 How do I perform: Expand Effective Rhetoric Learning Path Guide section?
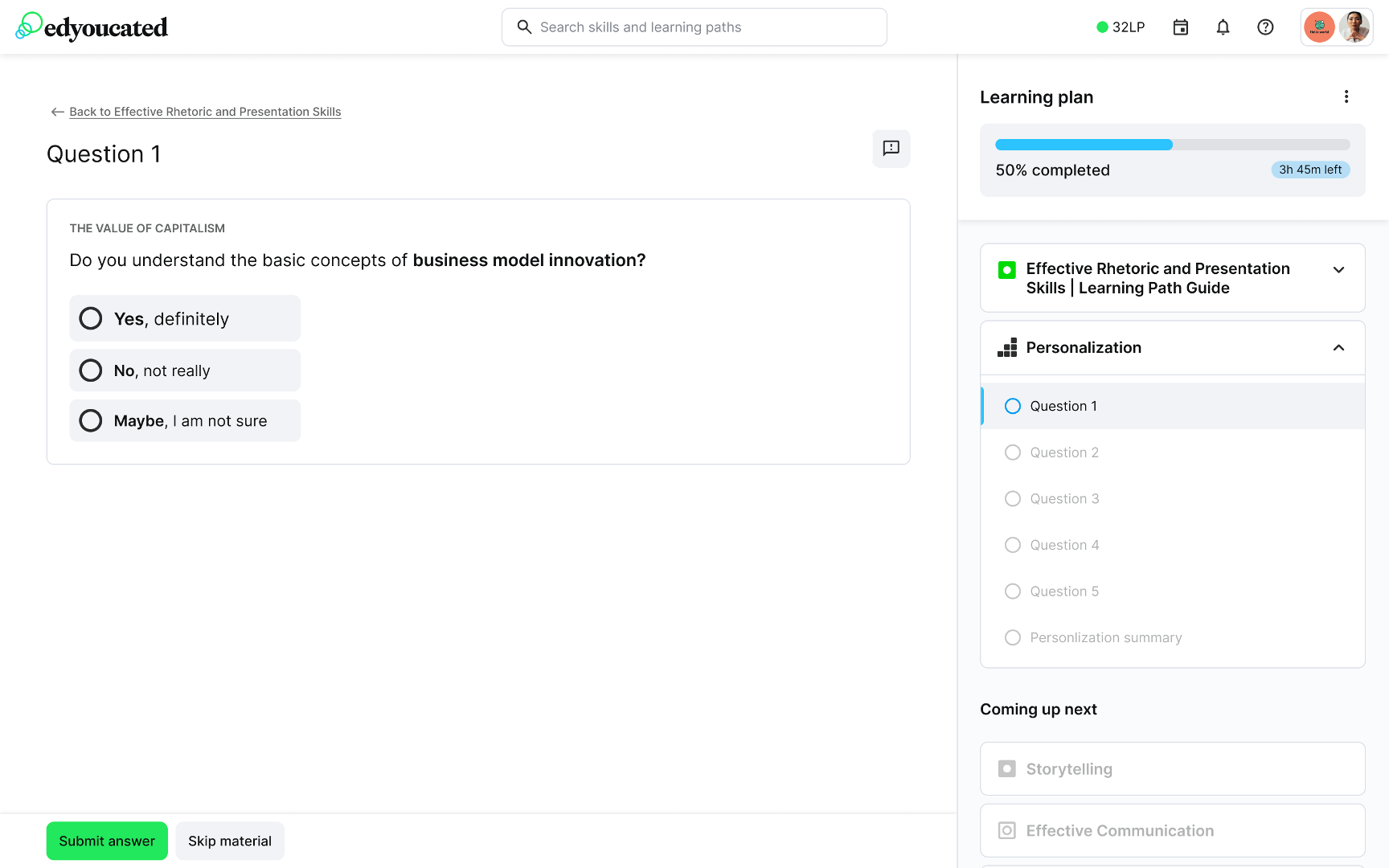[1338, 270]
